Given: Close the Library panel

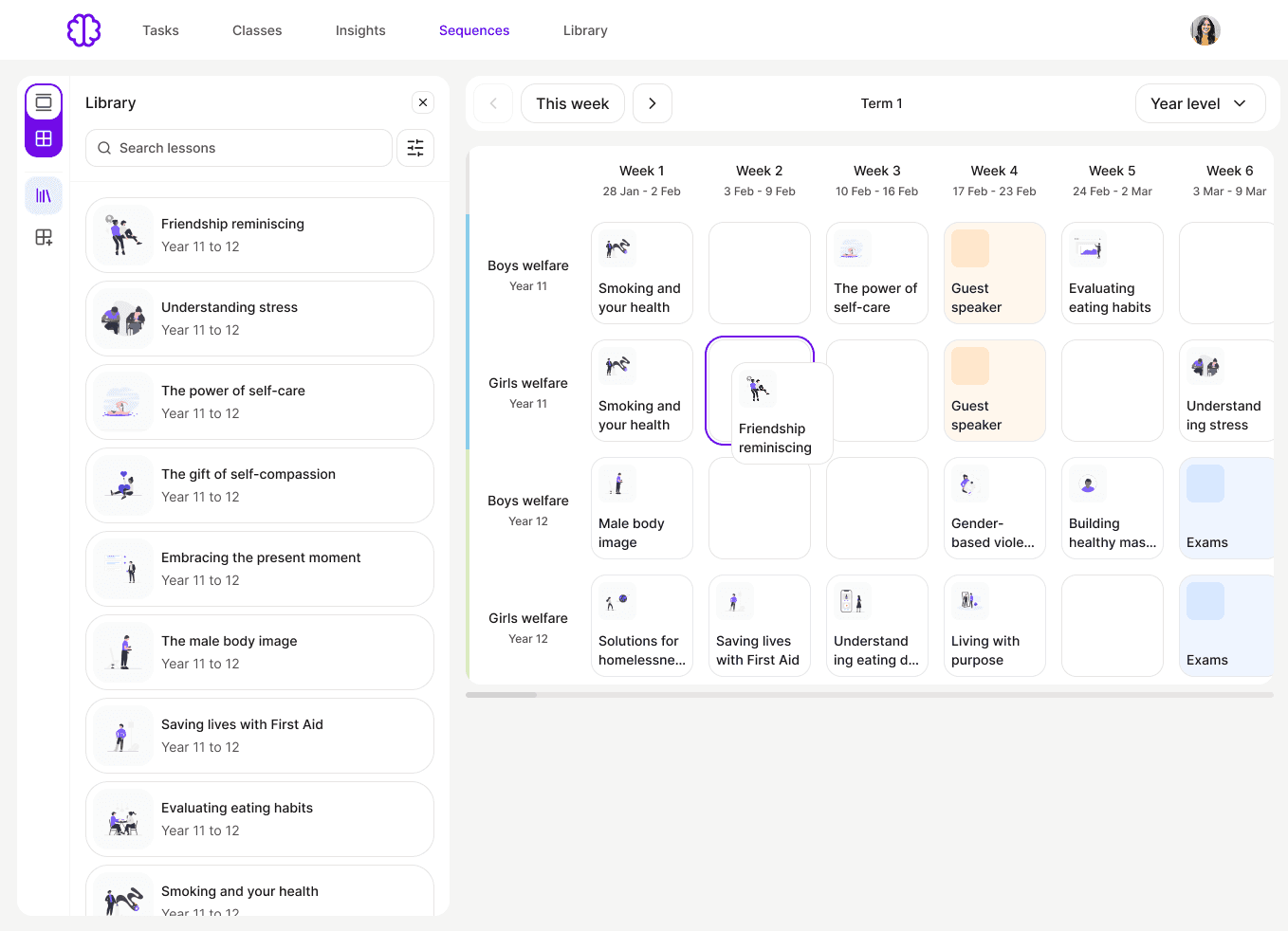Looking at the screenshot, I should [x=423, y=102].
